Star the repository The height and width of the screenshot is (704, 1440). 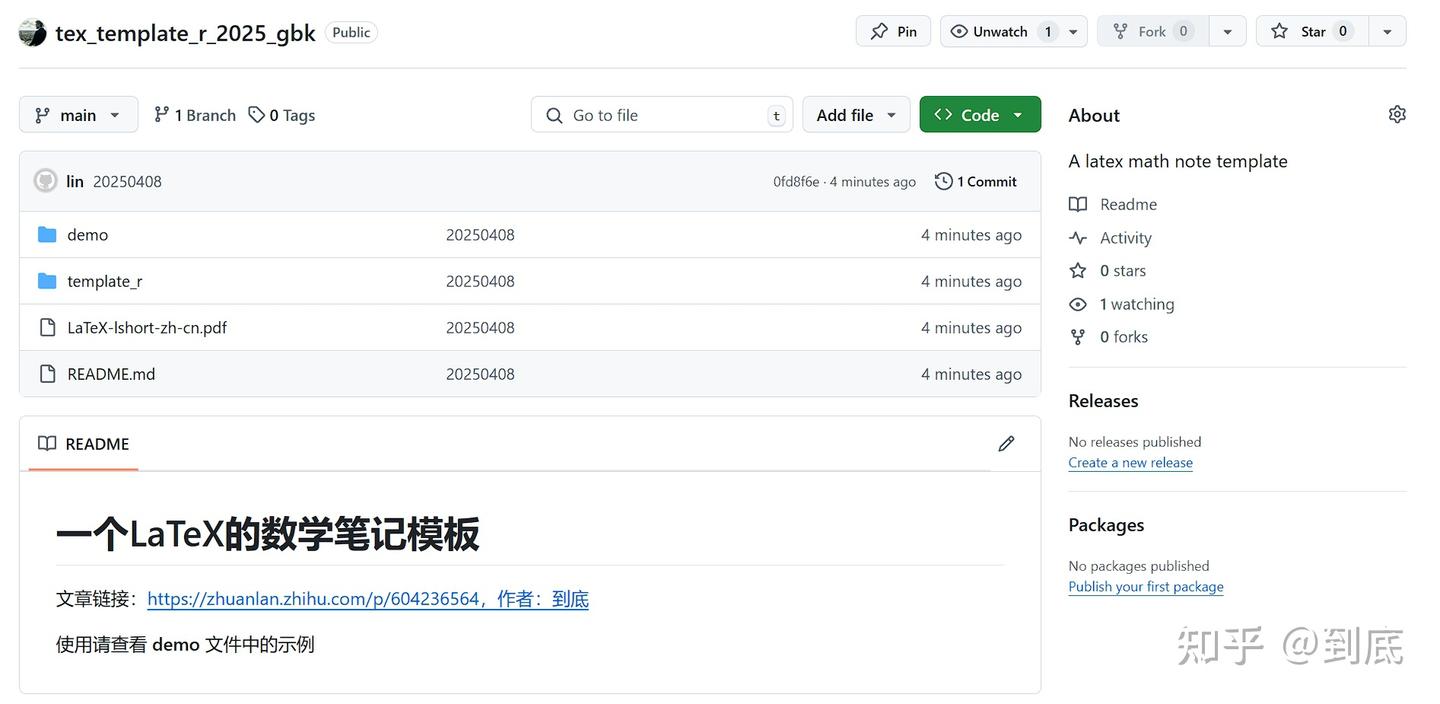(x=1311, y=30)
